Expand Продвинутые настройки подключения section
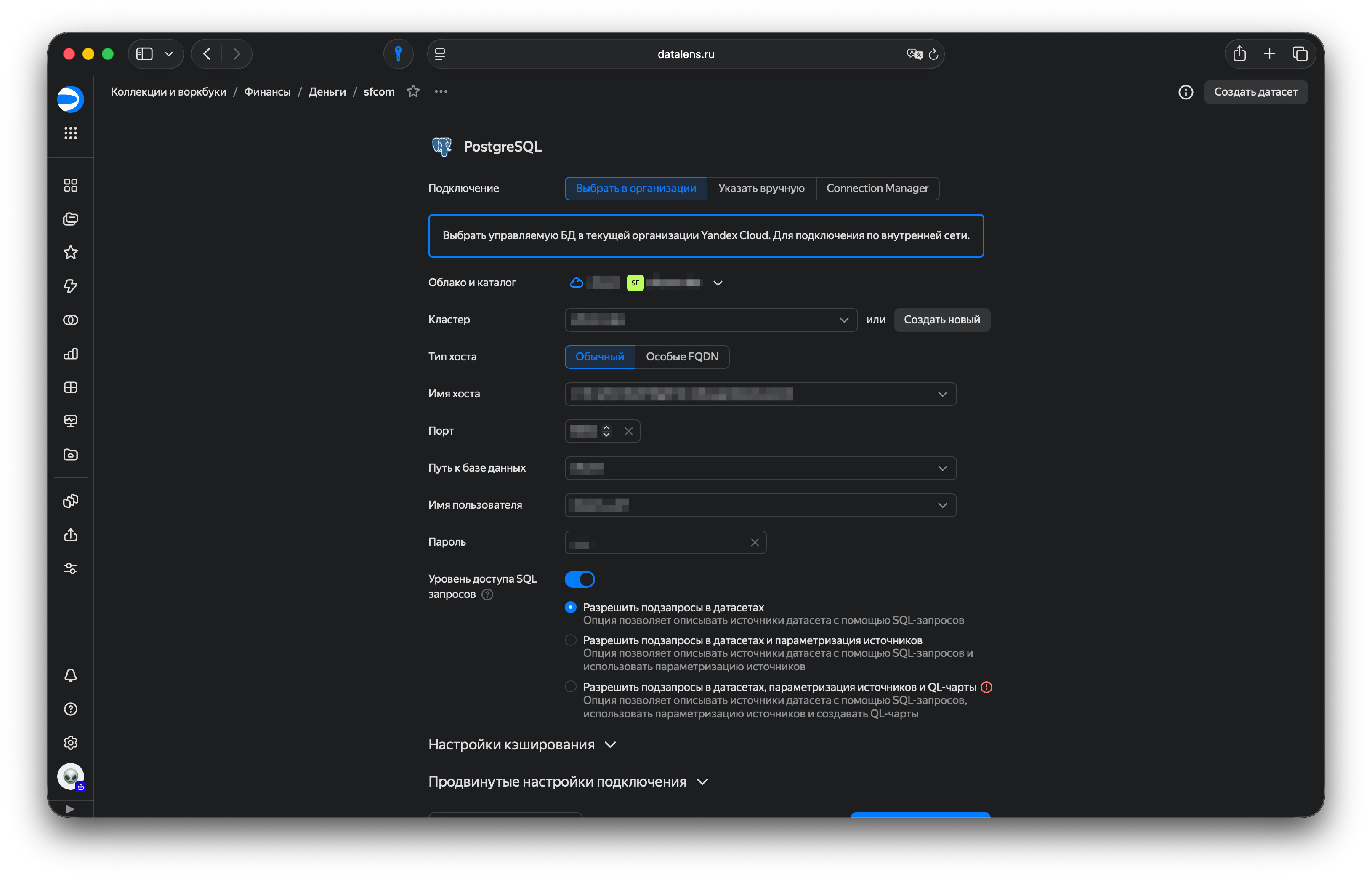The height and width of the screenshot is (880, 1372). point(568,782)
